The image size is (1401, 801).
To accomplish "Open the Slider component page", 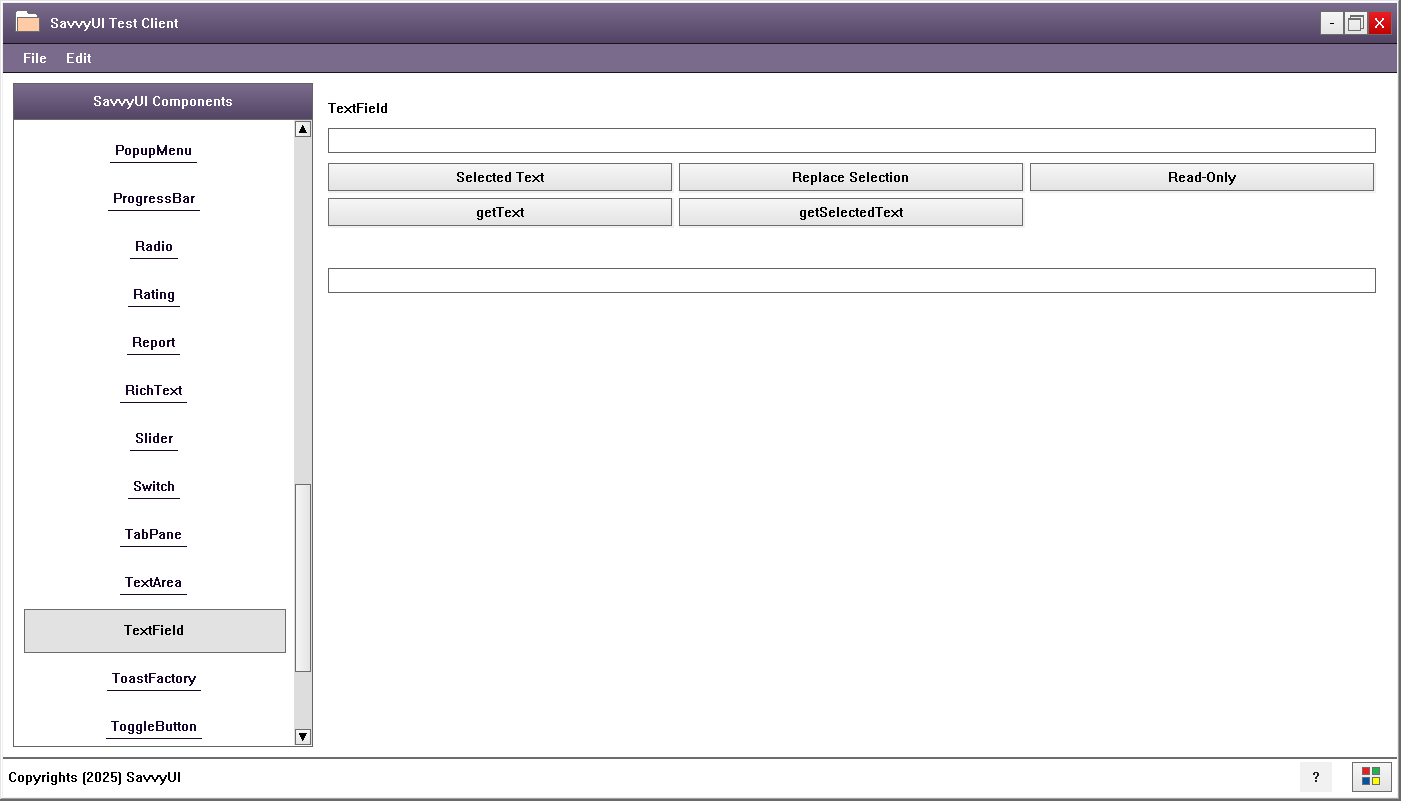I will tap(153, 439).
